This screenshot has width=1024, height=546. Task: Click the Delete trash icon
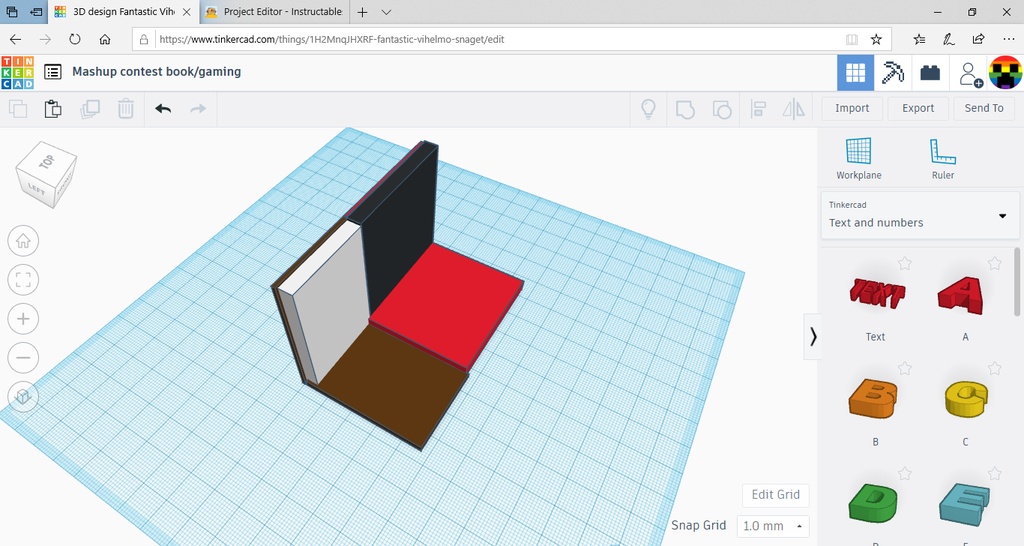coord(125,108)
